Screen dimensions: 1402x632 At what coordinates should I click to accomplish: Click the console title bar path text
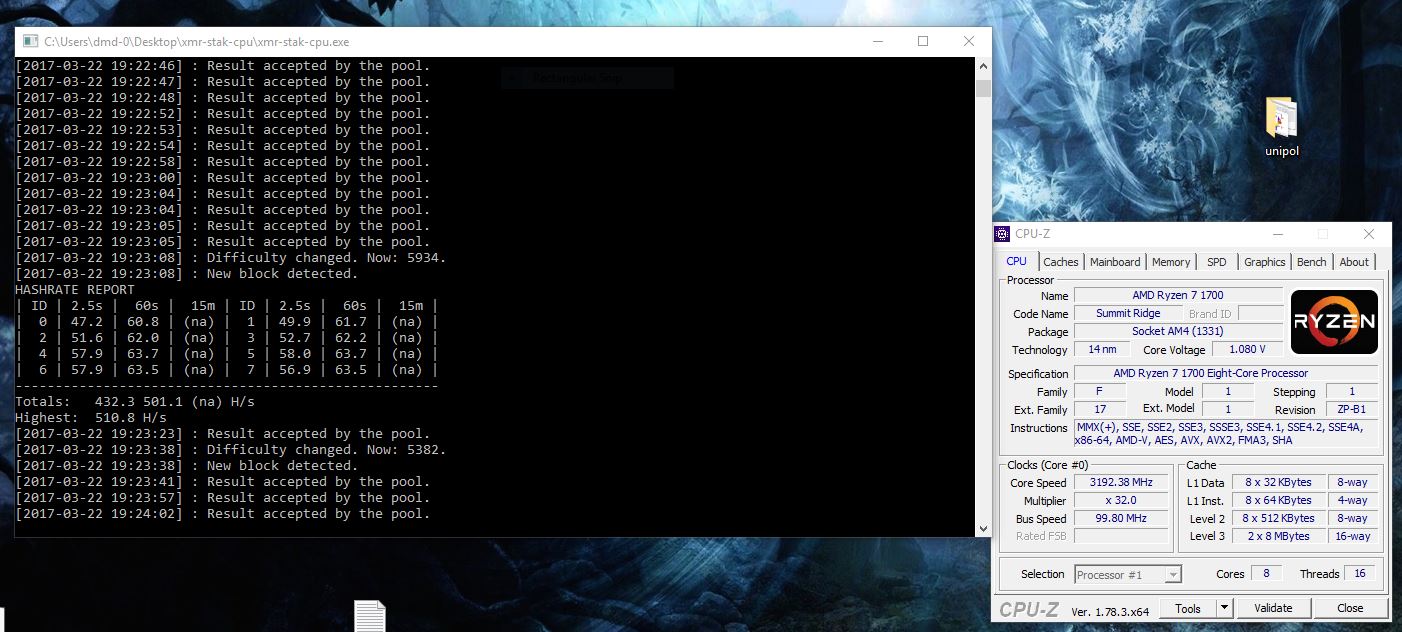click(197, 42)
